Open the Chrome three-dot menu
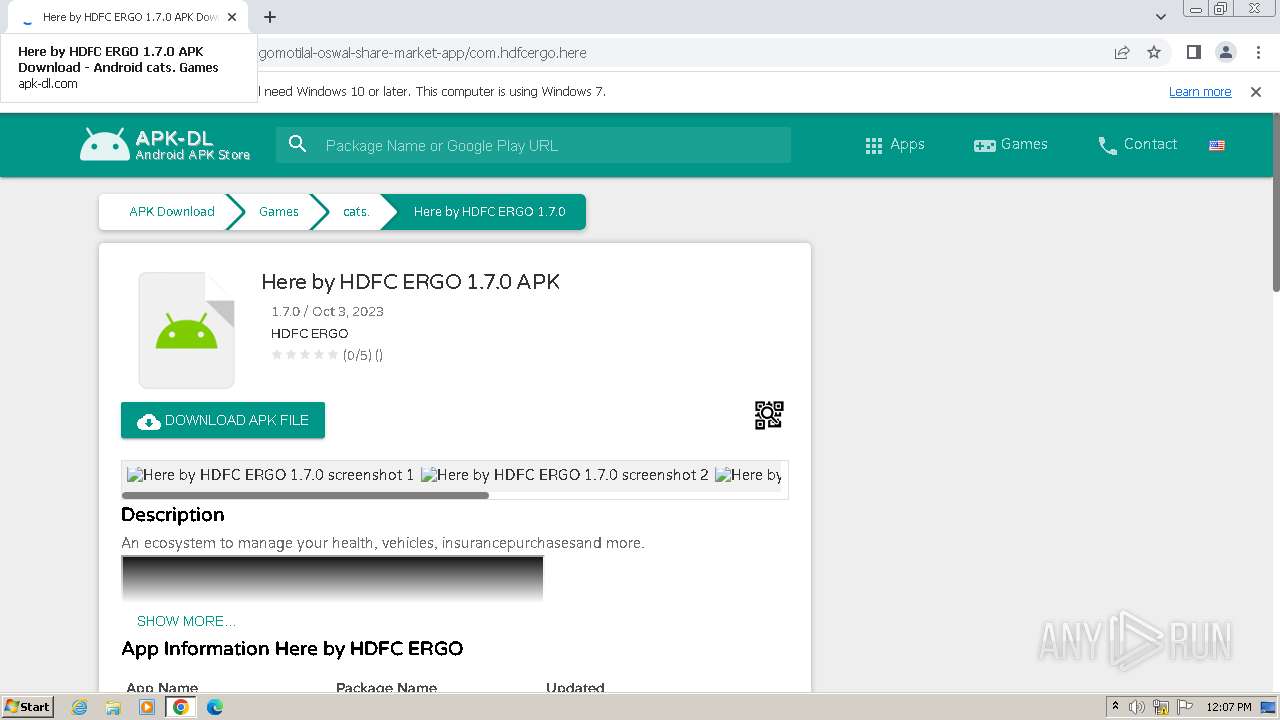 pos(1258,52)
